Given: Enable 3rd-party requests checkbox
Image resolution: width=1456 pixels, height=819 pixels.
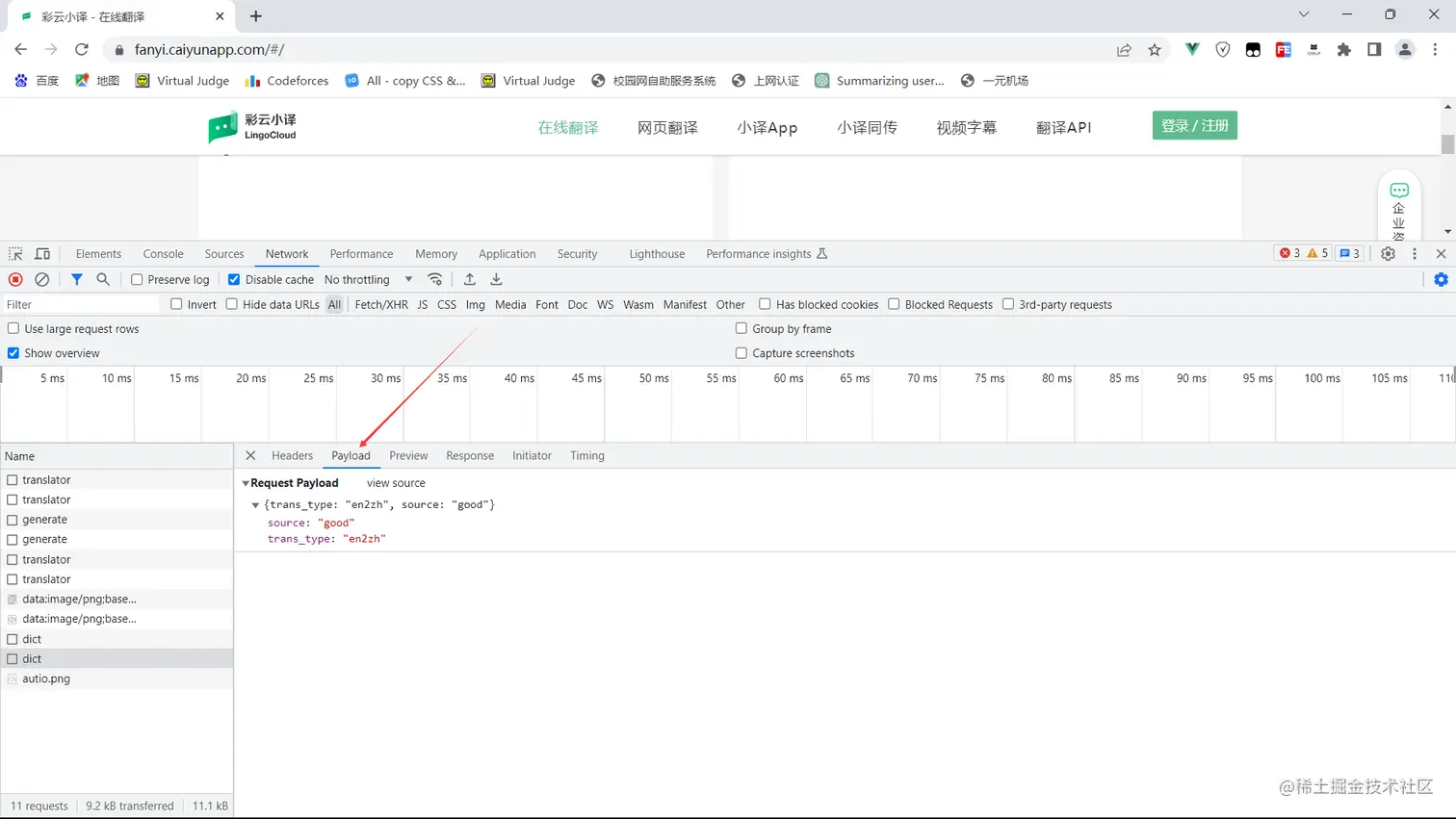Looking at the screenshot, I should [1008, 304].
